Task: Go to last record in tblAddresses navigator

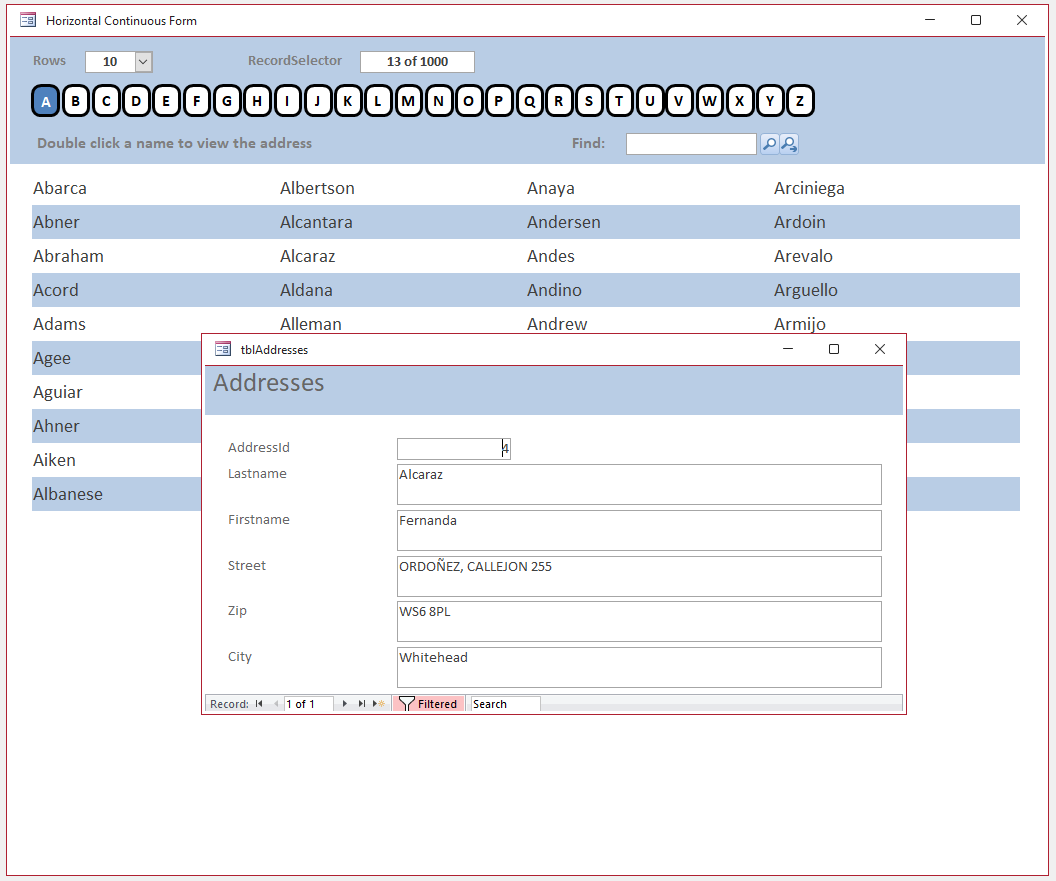Action: 362,704
